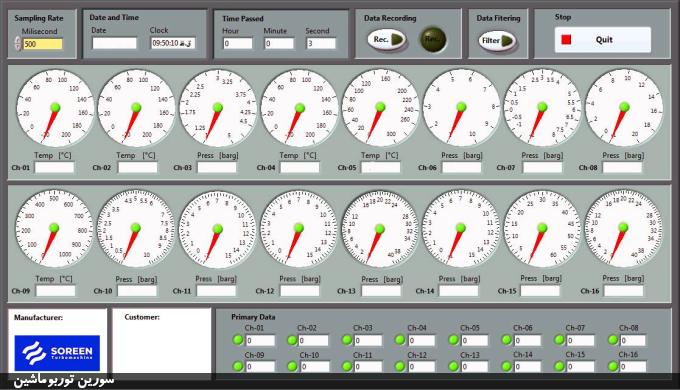The height and width of the screenshot is (390, 680).
Task: Click the Quit stop button
Action: point(602,40)
